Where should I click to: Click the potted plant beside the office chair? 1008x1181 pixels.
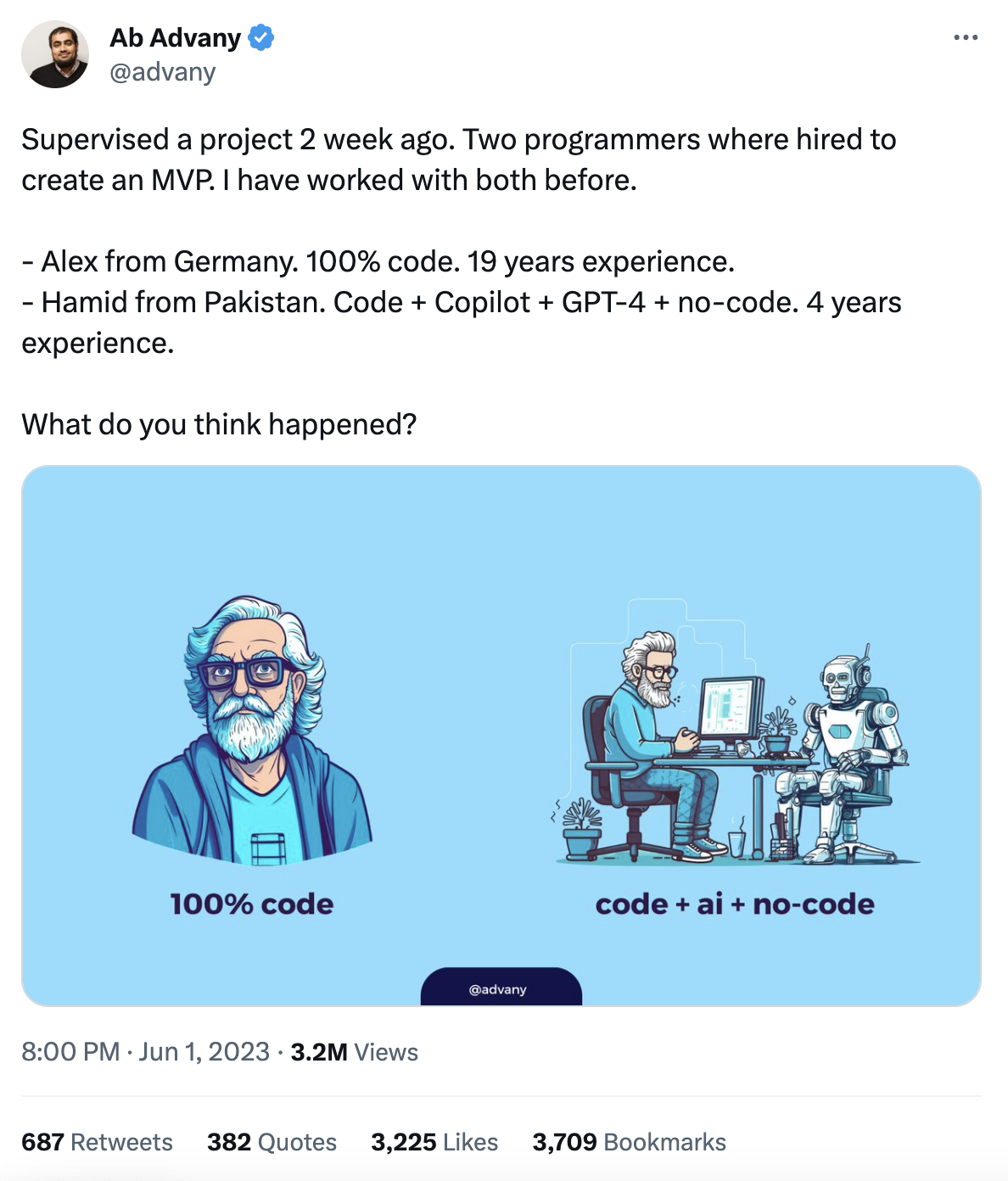tap(580, 827)
